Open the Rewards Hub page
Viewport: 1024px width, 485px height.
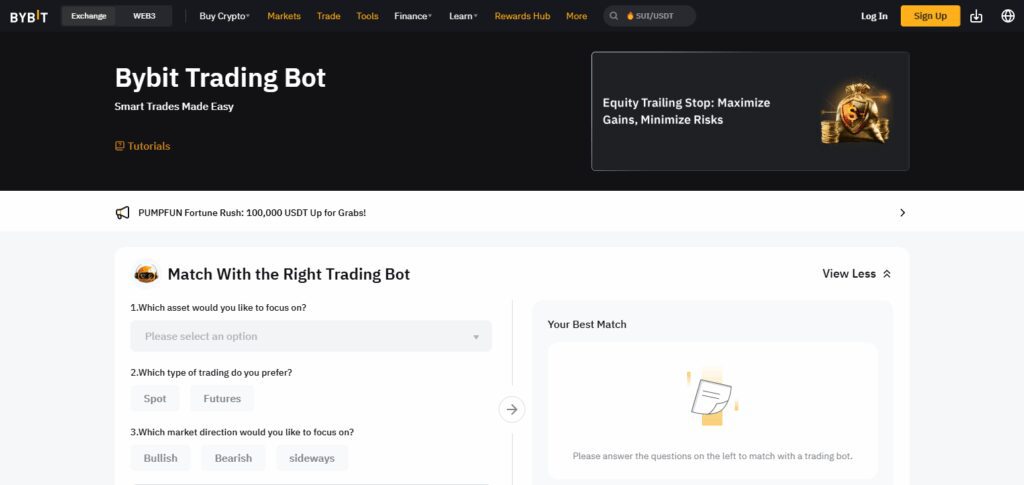(522, 16)
